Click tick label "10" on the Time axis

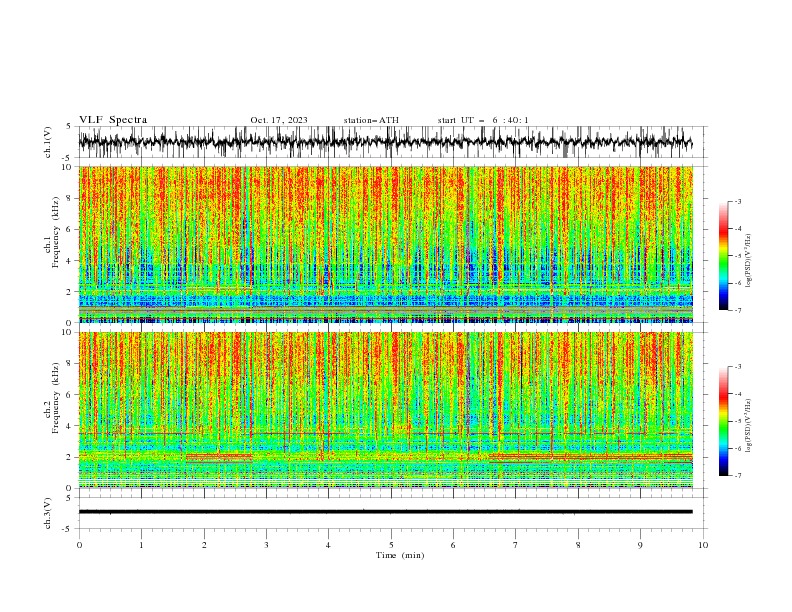(703, 545)
